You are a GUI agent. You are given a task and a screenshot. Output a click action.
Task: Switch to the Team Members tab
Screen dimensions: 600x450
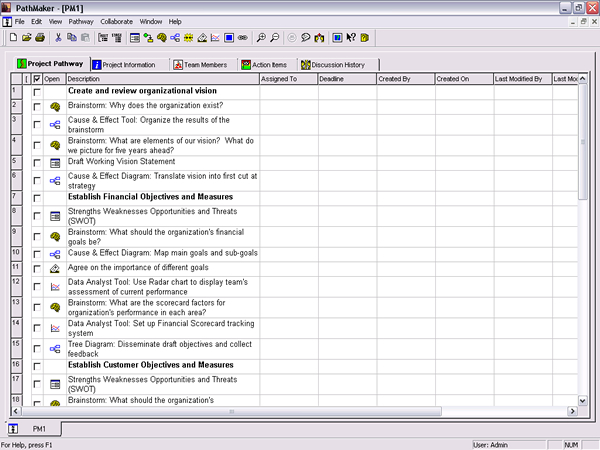[202, 64]
